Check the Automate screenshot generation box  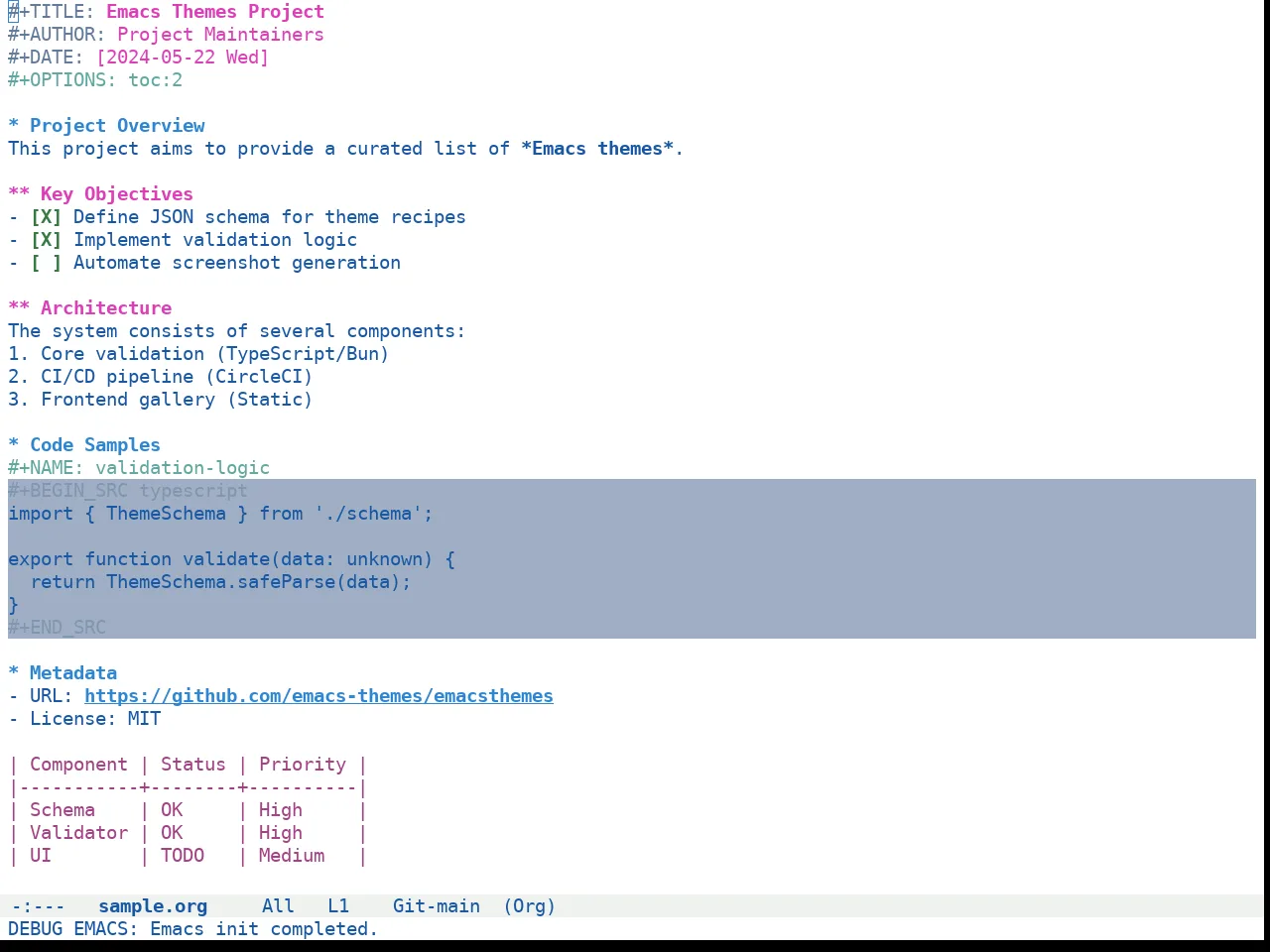(46, 263)
